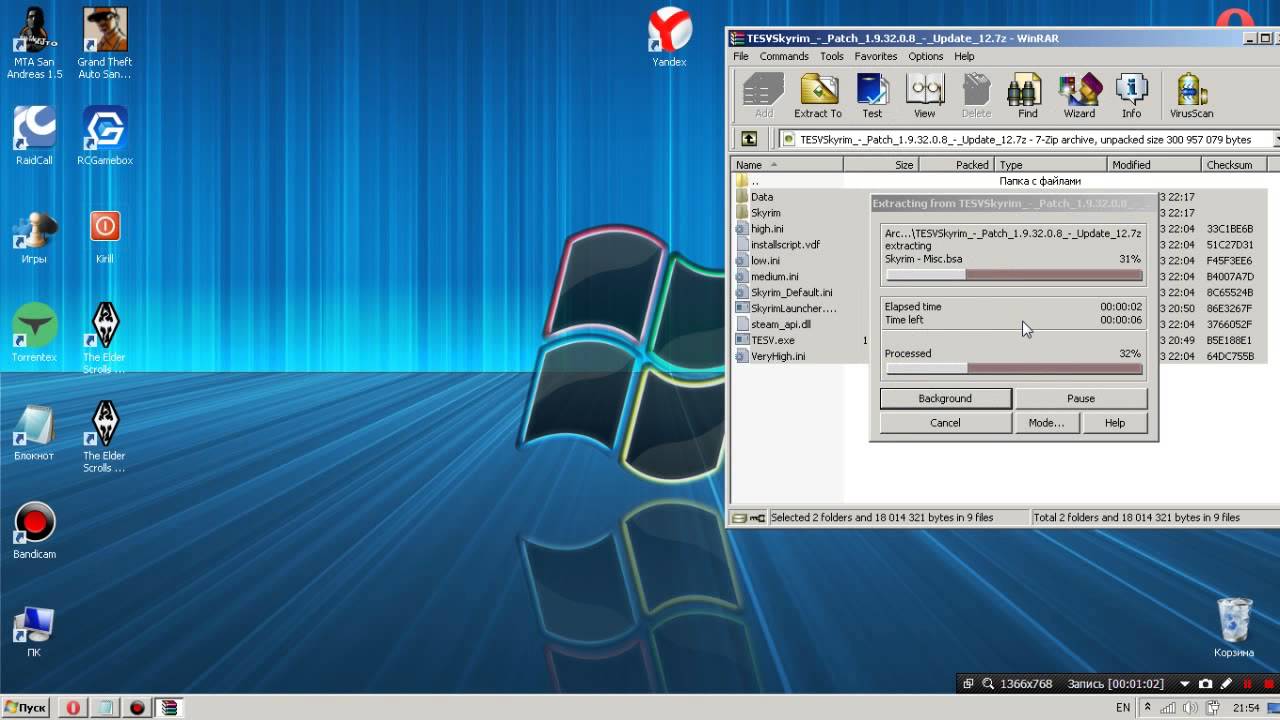Go up one folder level icon
1280x720 pixels.
point(748,139)
